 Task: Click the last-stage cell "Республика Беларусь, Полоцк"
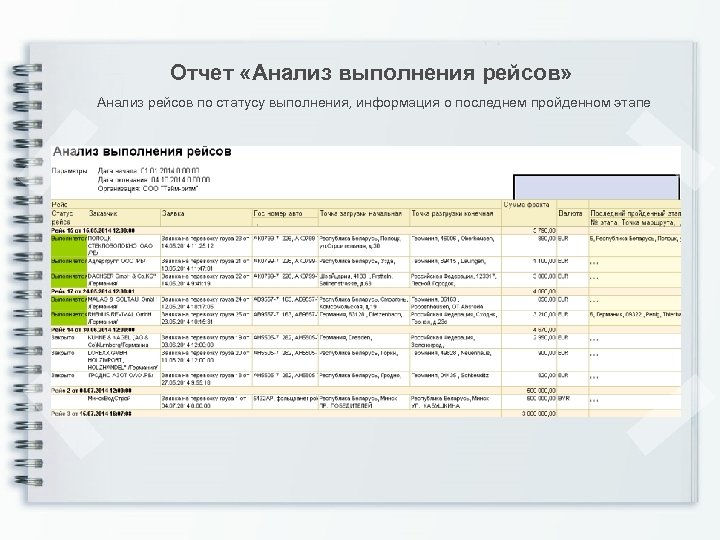point(635,246)
